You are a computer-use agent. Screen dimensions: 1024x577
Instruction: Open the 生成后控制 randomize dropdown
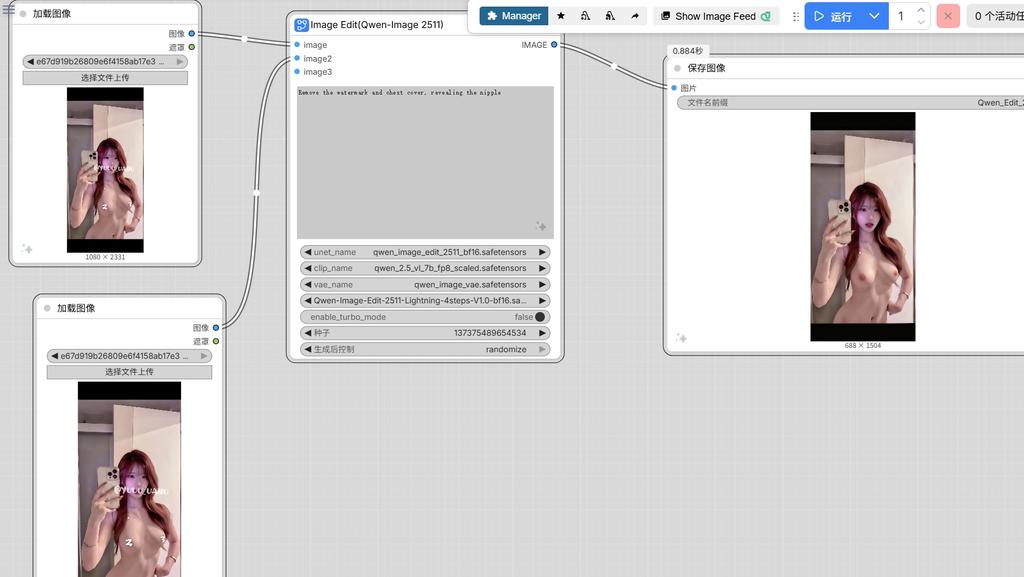tap(424, 349)
